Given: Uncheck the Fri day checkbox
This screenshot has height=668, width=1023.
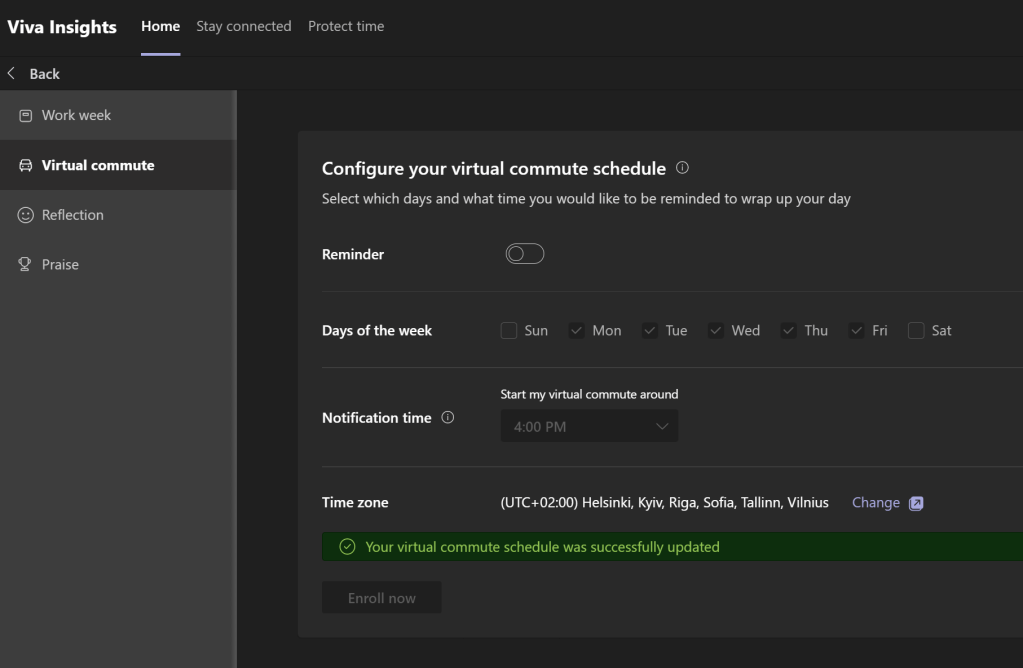Looking at the screenshot, I should pyautogui.click(x=856, y=331).
